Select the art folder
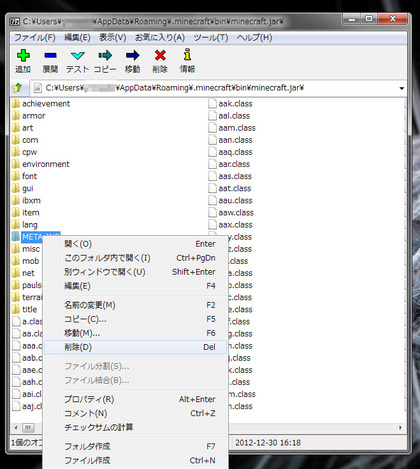This screenshot has width=420, height=469. [22, 128]
